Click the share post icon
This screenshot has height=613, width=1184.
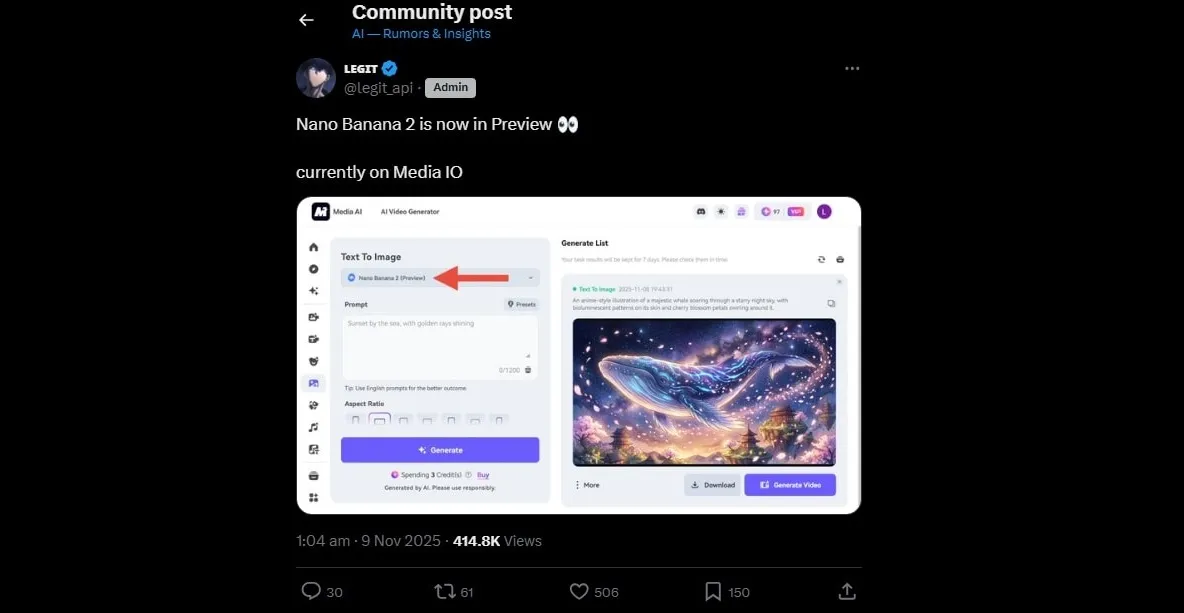pos(847,591)
